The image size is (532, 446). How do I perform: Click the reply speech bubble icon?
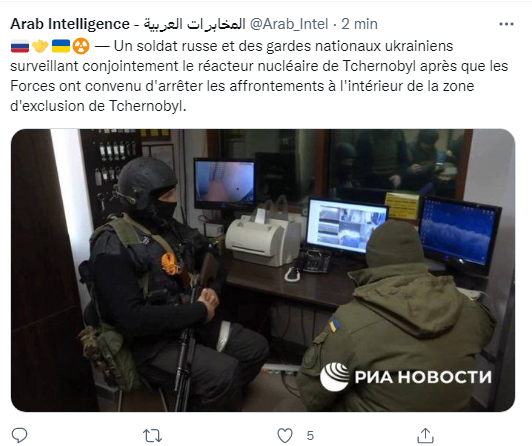coord(19,434)
